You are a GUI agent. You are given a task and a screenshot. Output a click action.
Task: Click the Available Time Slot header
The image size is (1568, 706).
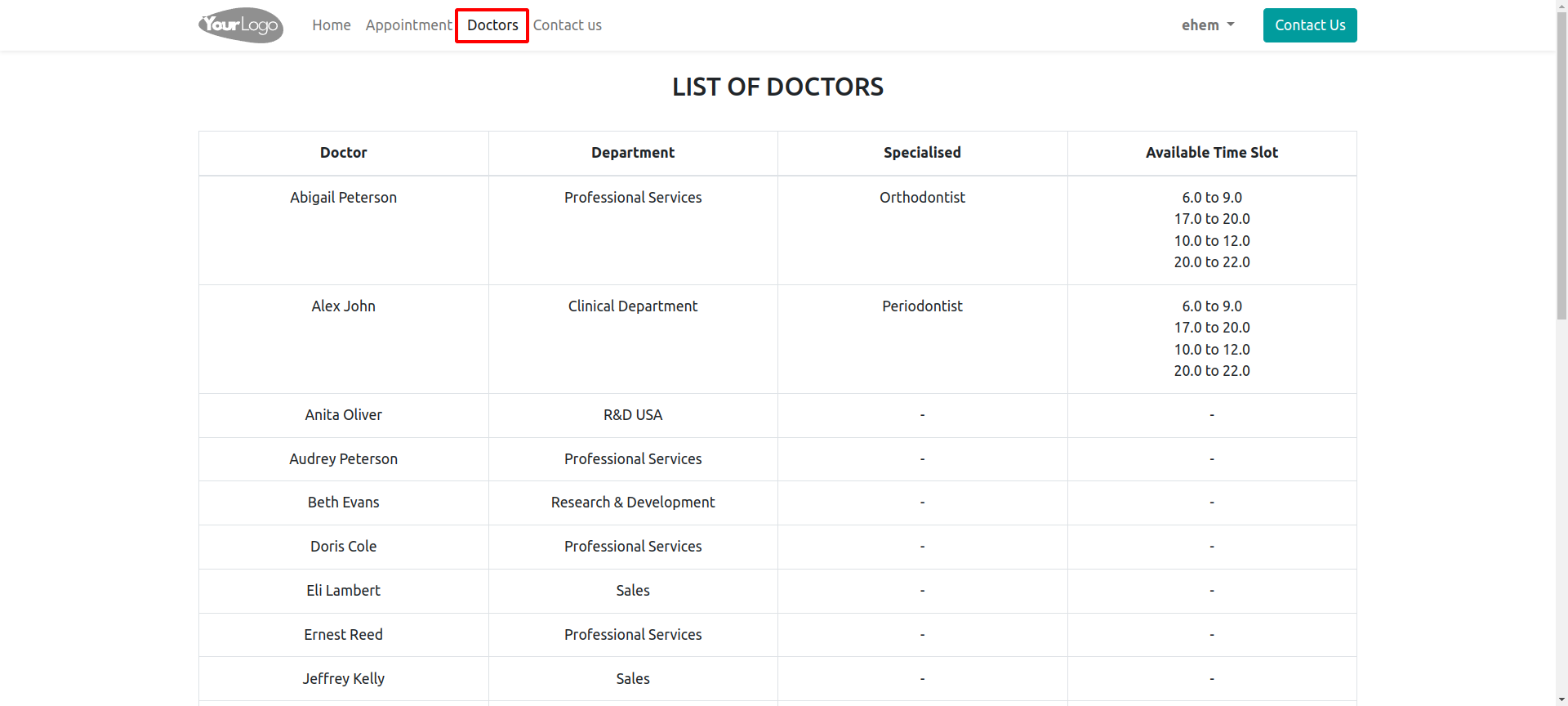(1212, 153)
